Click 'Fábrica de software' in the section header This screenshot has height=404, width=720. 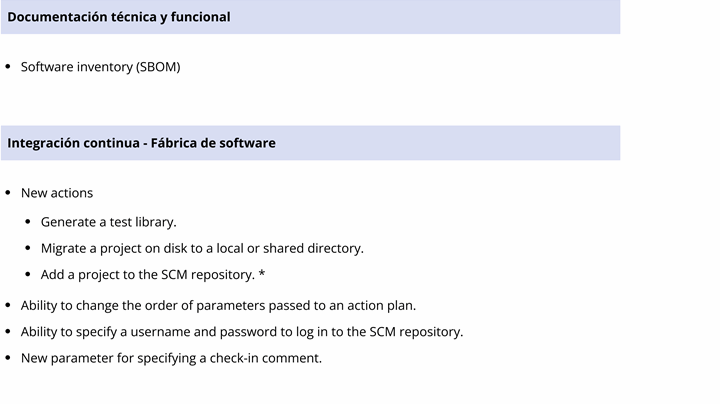[213, 143]
